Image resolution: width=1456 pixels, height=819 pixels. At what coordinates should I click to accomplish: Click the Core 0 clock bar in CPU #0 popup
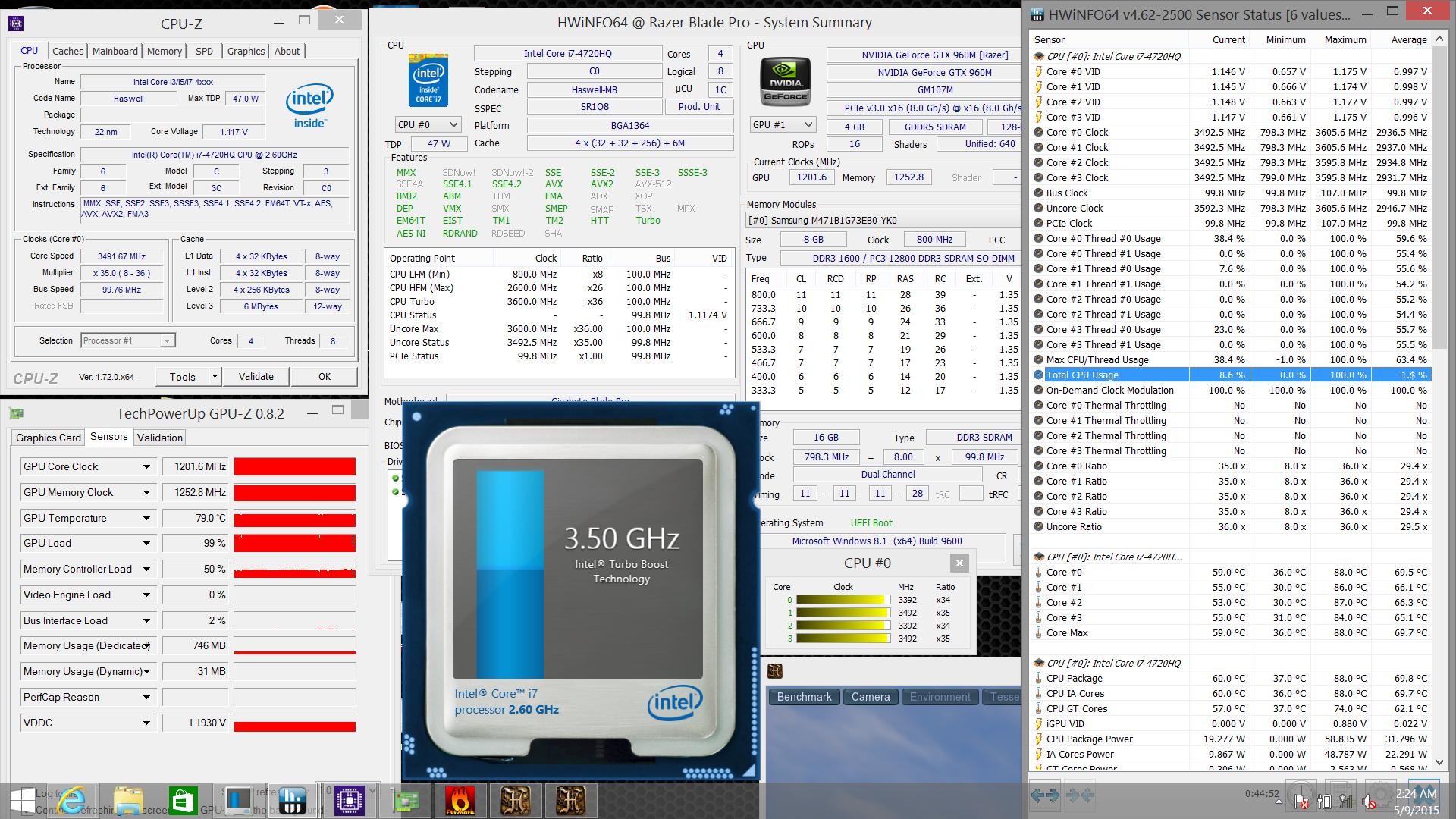[843, 600]
